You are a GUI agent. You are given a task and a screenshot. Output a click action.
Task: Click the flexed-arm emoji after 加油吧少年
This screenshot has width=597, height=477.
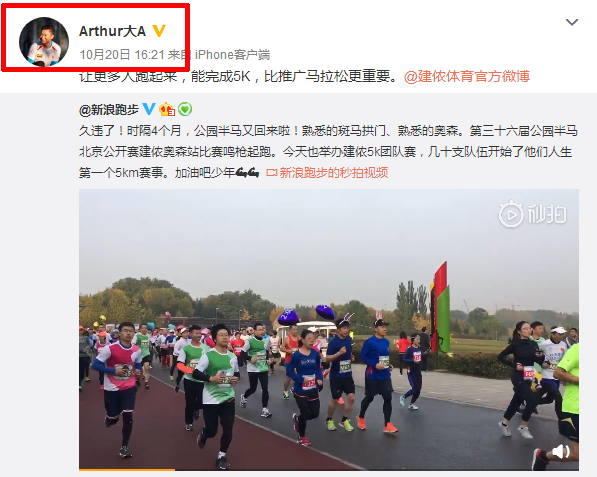(247, 173)
